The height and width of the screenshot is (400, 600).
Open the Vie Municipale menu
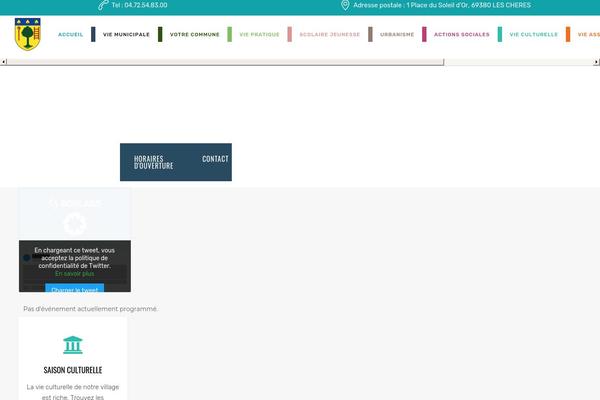(126, 34)
